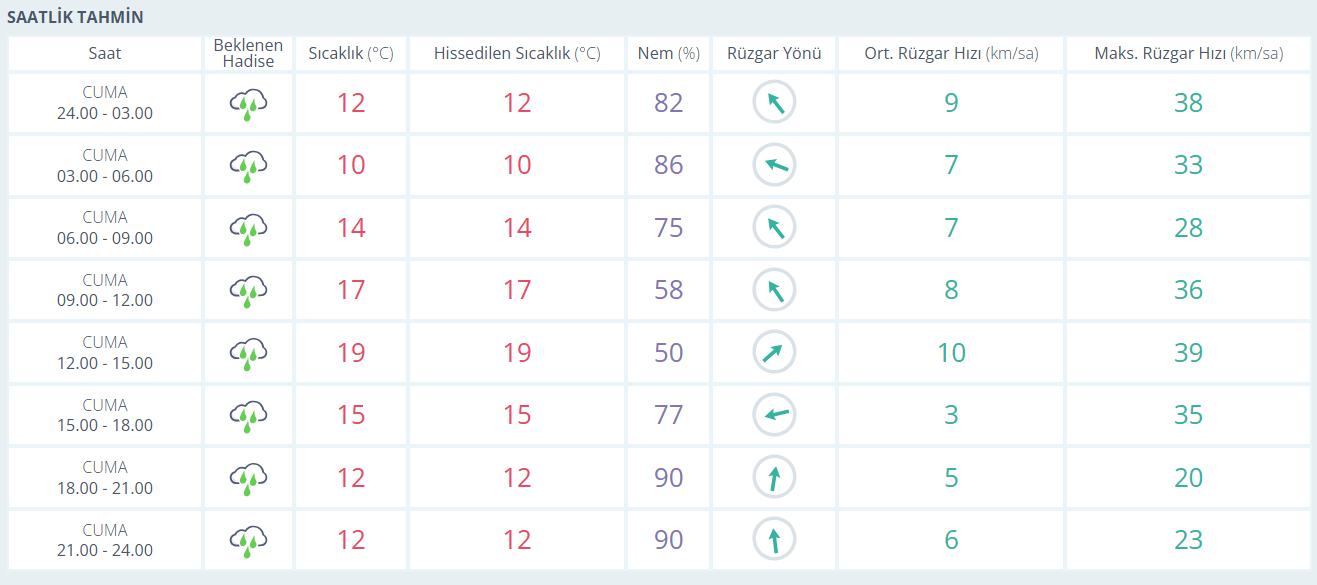Select the Maks. Rüzgar Hızı header
This screenshot has height=585, width=1317.
coord(1188,54)
